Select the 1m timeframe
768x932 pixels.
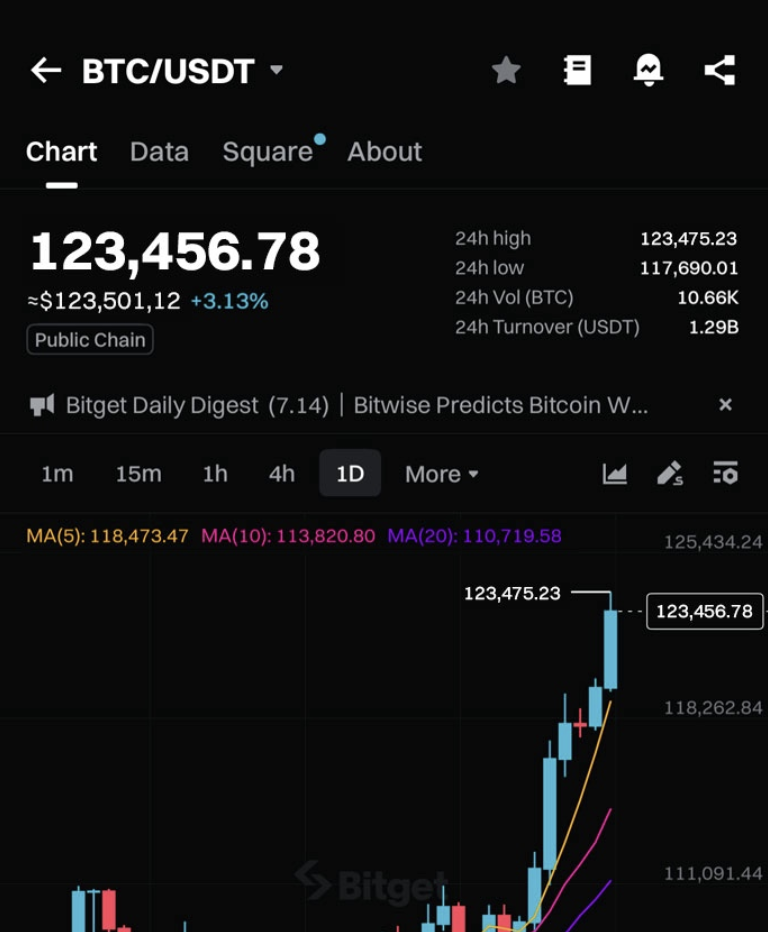click(x=57, y=474)
